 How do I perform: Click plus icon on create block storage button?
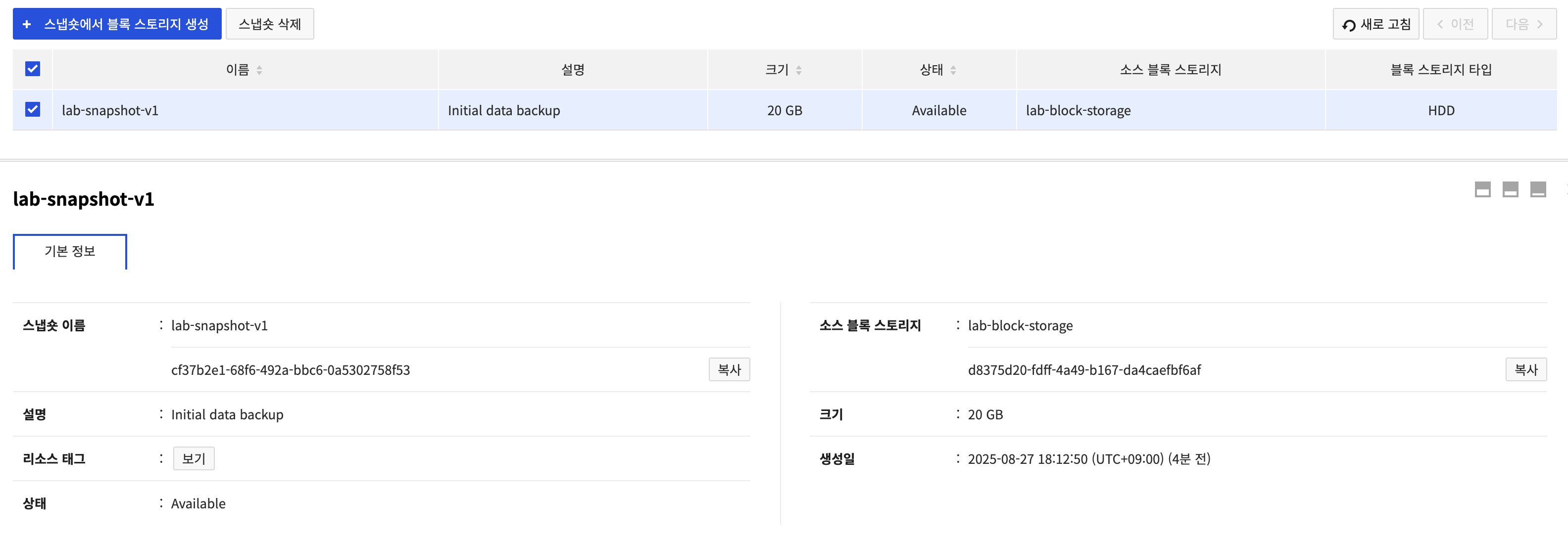coord(27,24)
